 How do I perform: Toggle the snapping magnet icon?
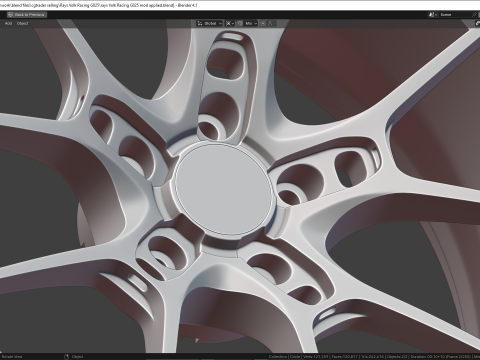(240, 23)
